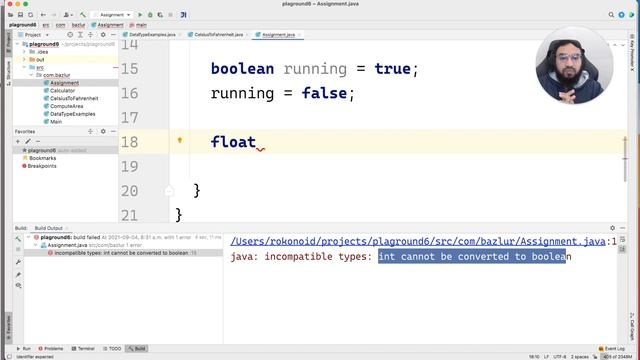
Task: Click the Debug bug icon in the toolbar
Action: (150, 15)
